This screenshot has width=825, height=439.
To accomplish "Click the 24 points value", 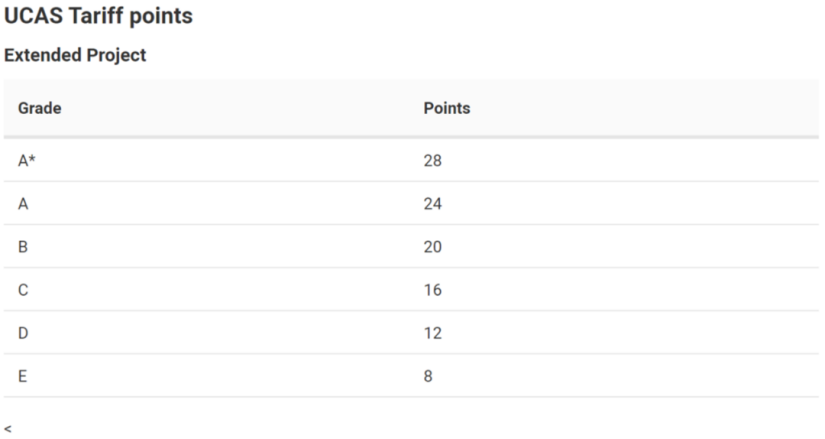I will (x=432, y=204).
